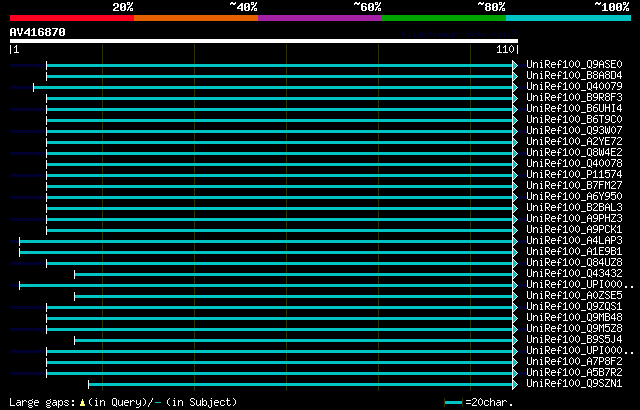This screenshot has height=410, width=640.
Task: Click the cyan alignment bar for Q9SZN1
Action: 303,385
